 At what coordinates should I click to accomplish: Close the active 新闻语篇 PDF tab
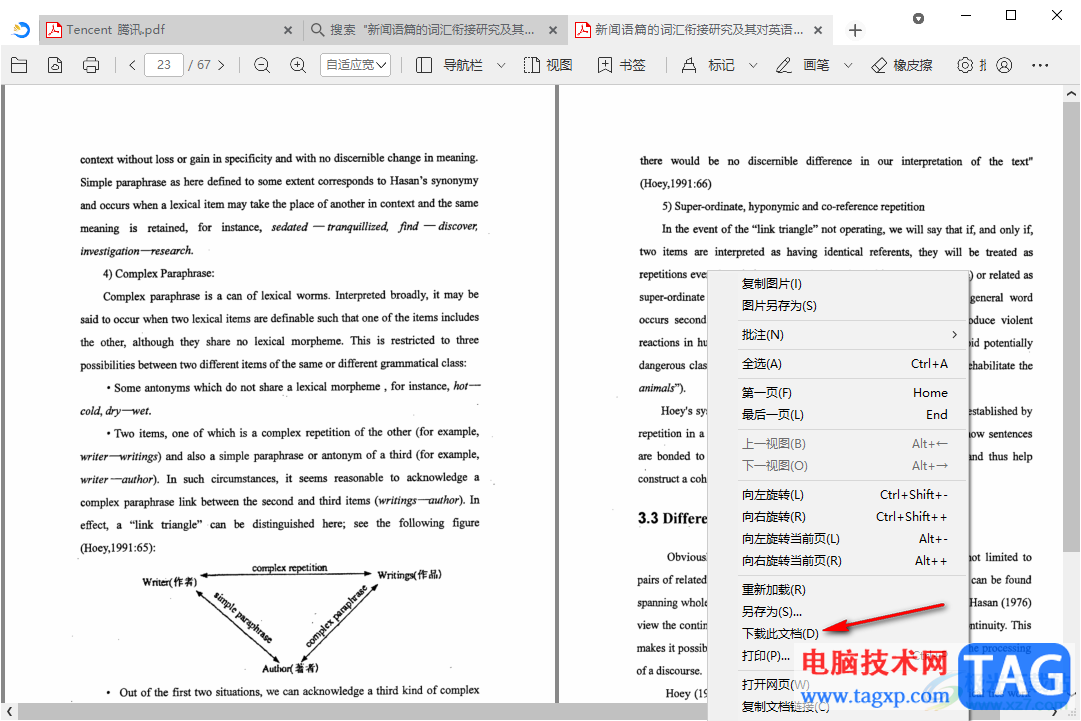(x=818, y=30)
